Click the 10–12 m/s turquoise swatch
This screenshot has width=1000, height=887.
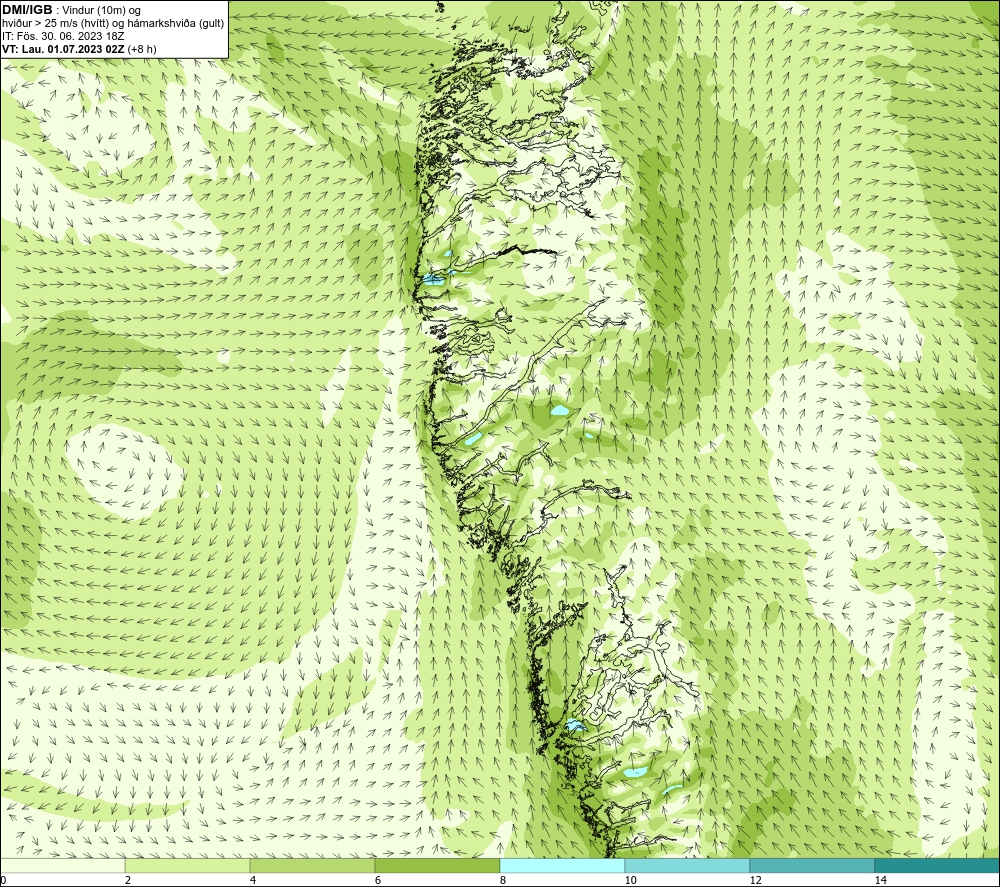click(688, 865)
